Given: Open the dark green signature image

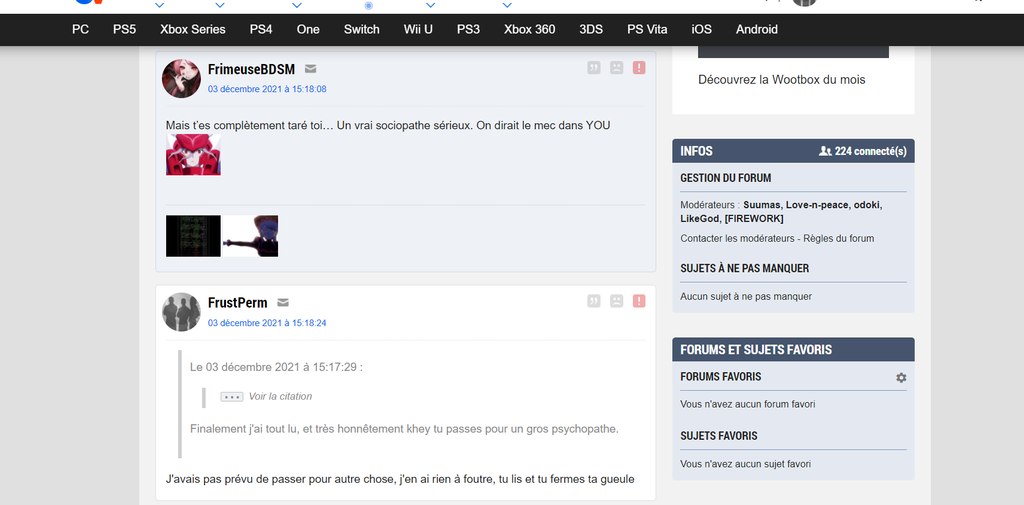Looking at the screenshot, I should click(x=193, y=236).
